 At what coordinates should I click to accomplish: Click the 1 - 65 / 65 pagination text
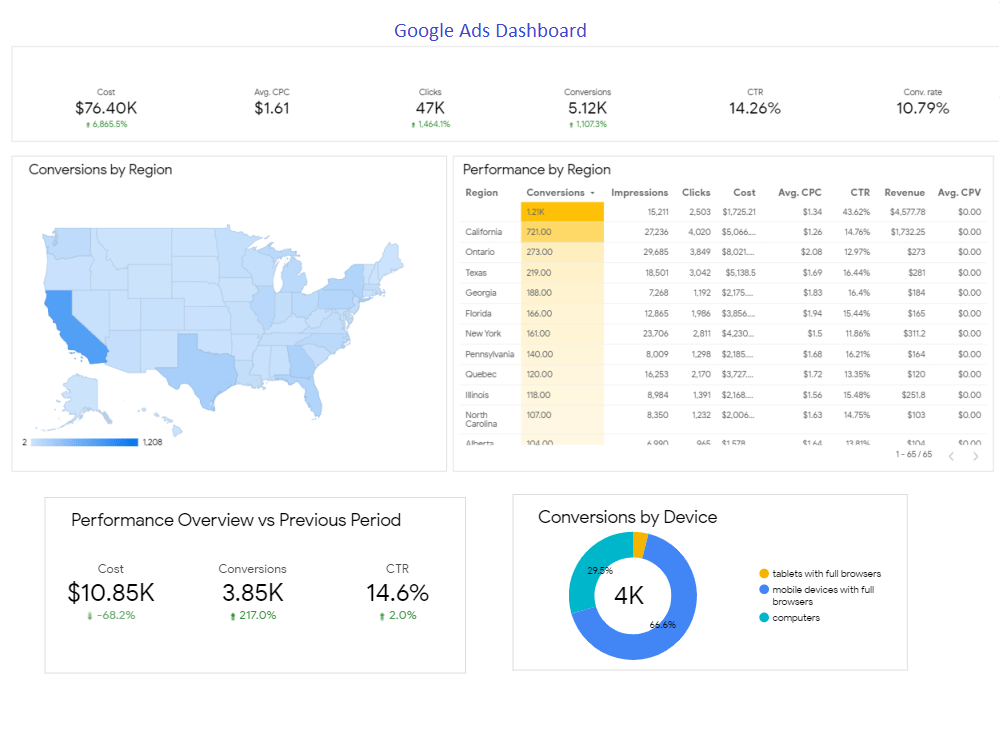[913, 454]
